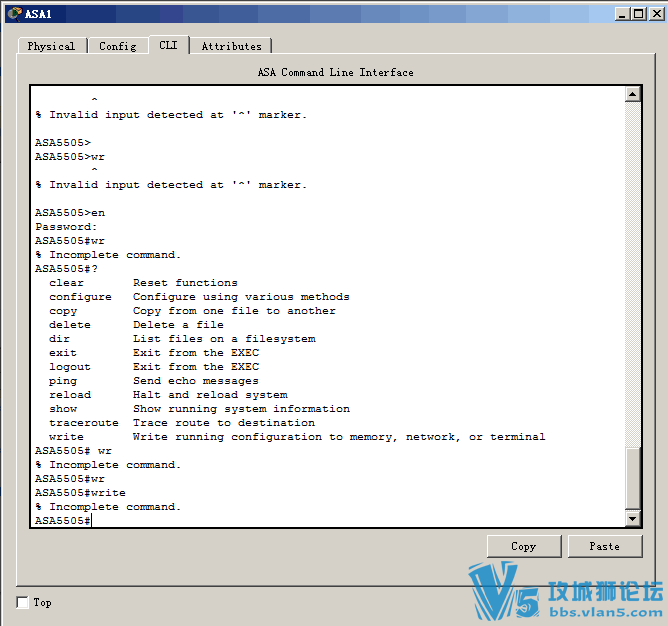Click the 'write' command in help list
The width and height of the screenshot is (668, 626).
[x=66, y=437]
